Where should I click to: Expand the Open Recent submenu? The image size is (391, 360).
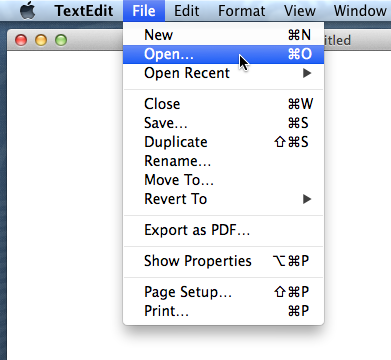click(x=223, y=73)
